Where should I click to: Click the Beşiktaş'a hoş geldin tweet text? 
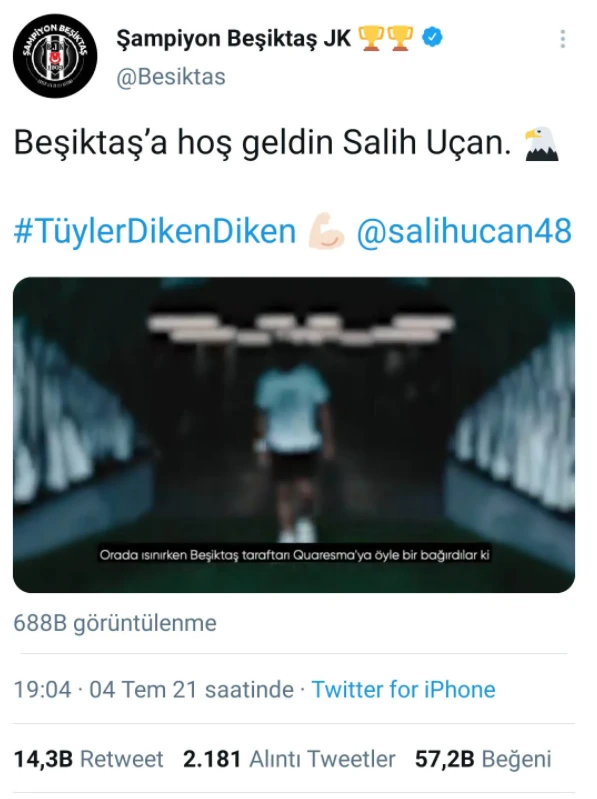262,143
